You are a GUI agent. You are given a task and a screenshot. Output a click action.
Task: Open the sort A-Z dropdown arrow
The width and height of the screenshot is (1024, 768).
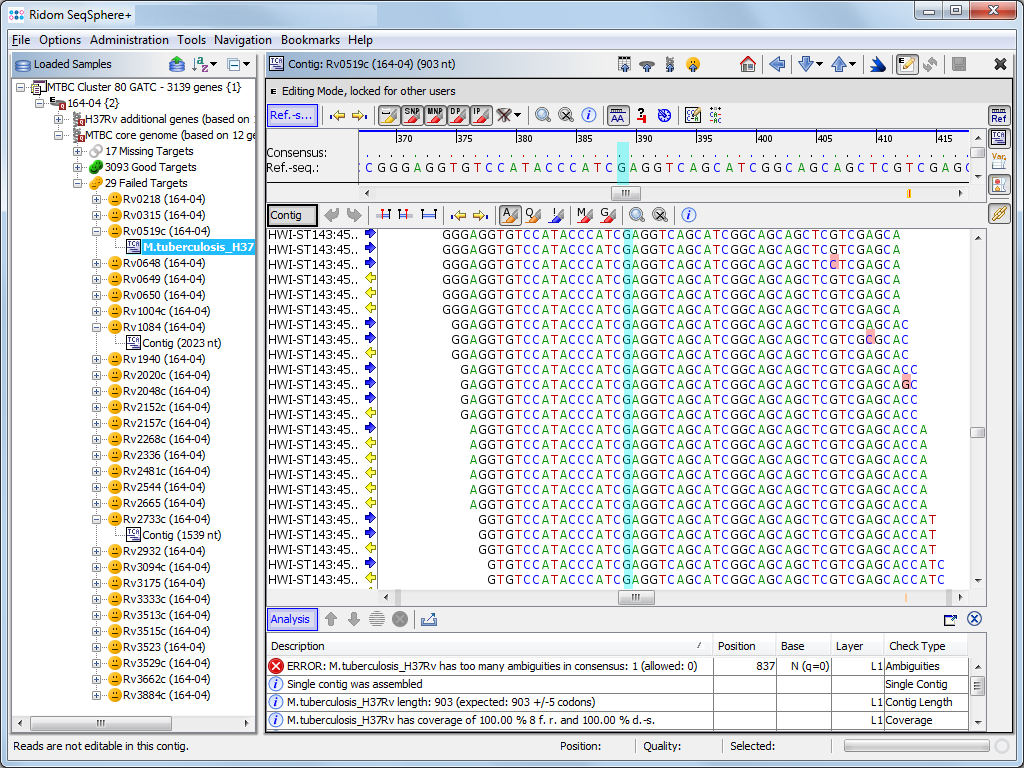tap(215, 64)
